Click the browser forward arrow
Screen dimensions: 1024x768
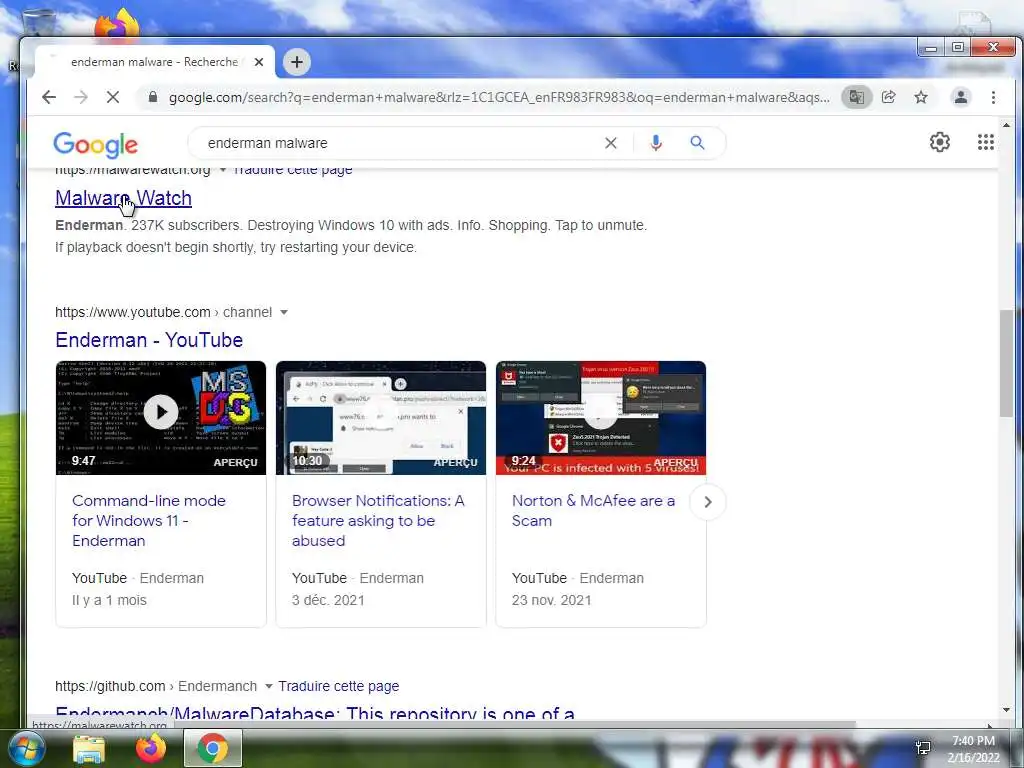click(81, 97)
